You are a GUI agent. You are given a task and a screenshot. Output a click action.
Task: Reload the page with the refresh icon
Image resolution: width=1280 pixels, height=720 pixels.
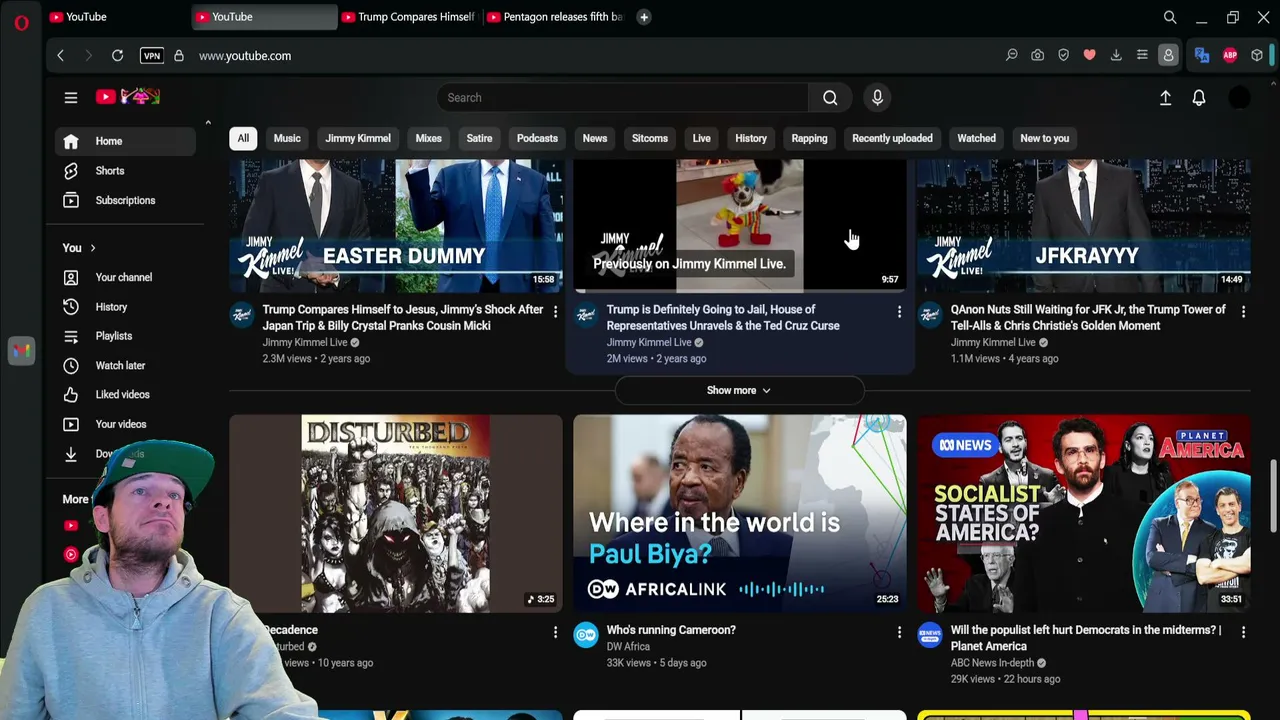[117, 56]
